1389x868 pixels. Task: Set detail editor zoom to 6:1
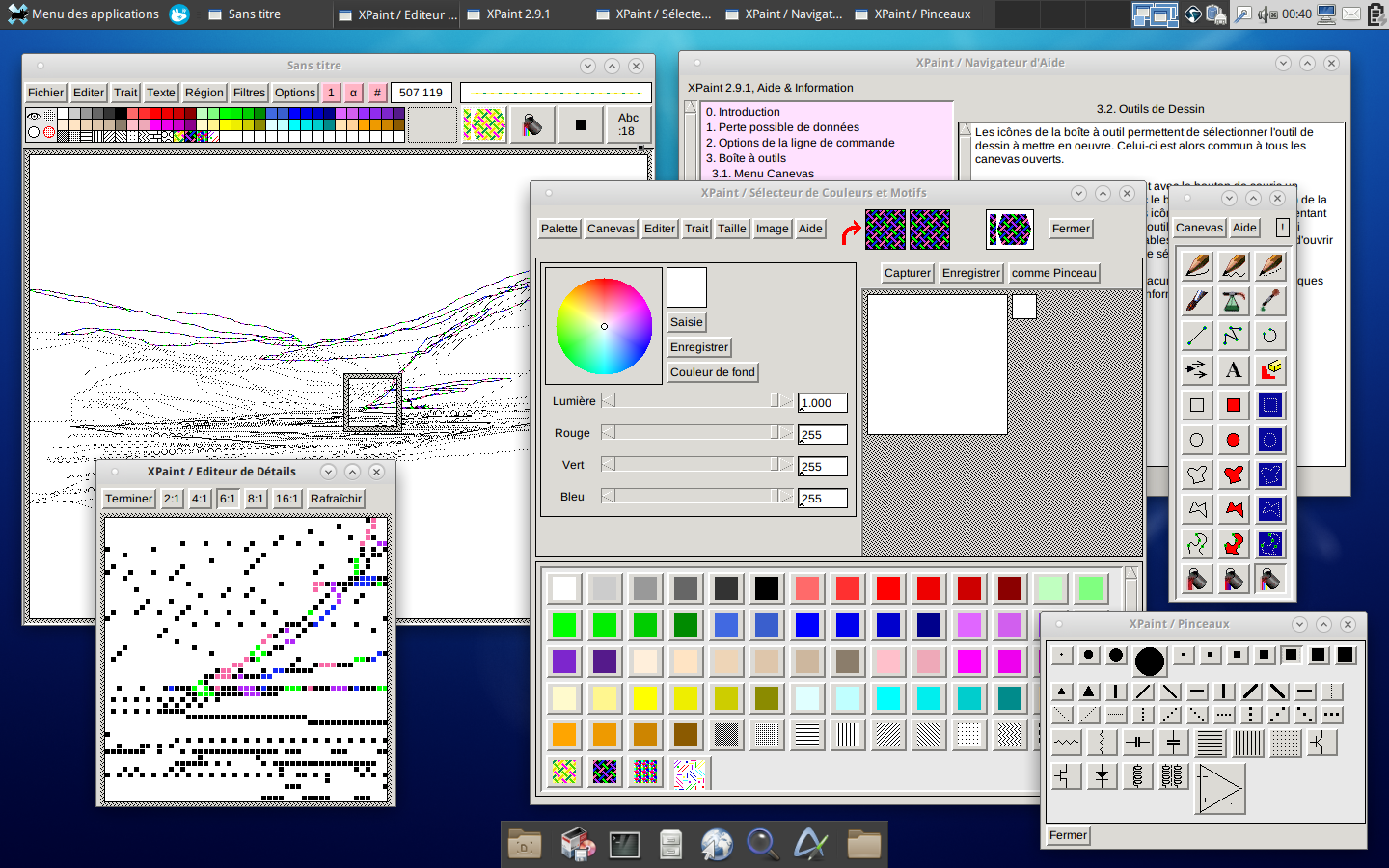point(228,499)
